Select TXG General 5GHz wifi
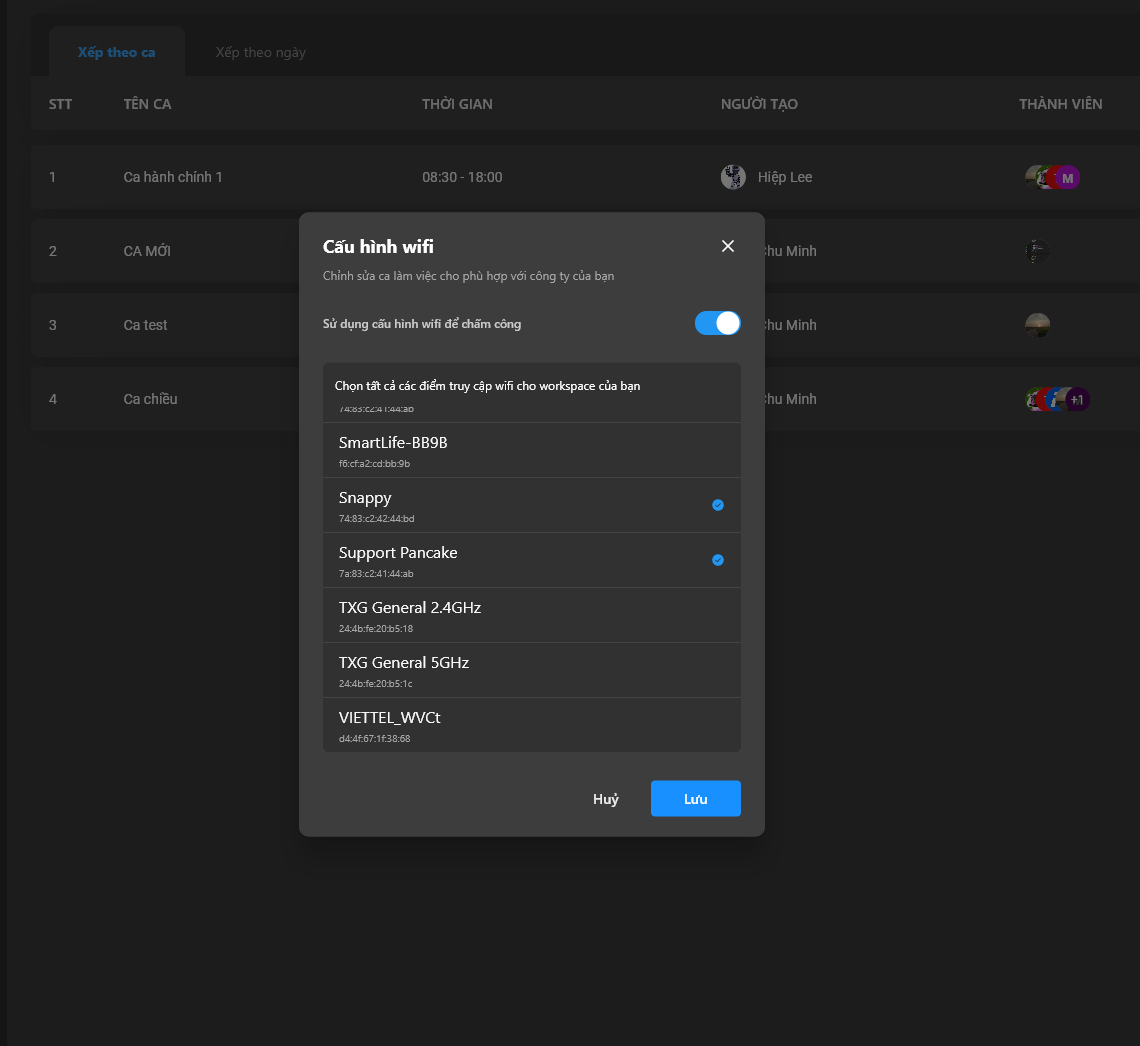 point(530,670)
